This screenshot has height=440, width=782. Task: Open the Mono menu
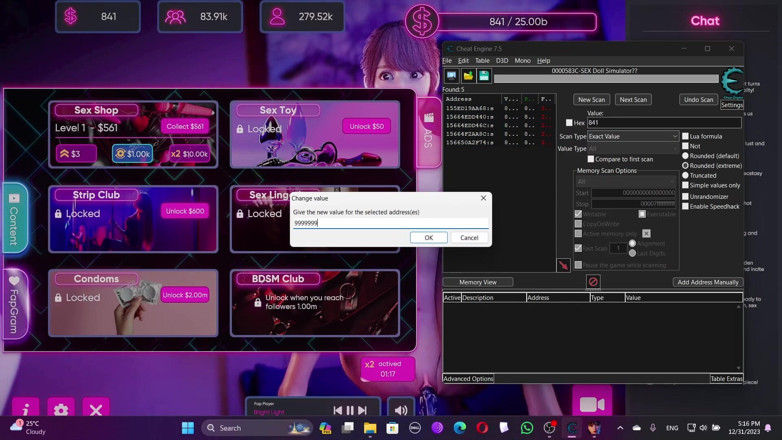(x=522, y=60)
